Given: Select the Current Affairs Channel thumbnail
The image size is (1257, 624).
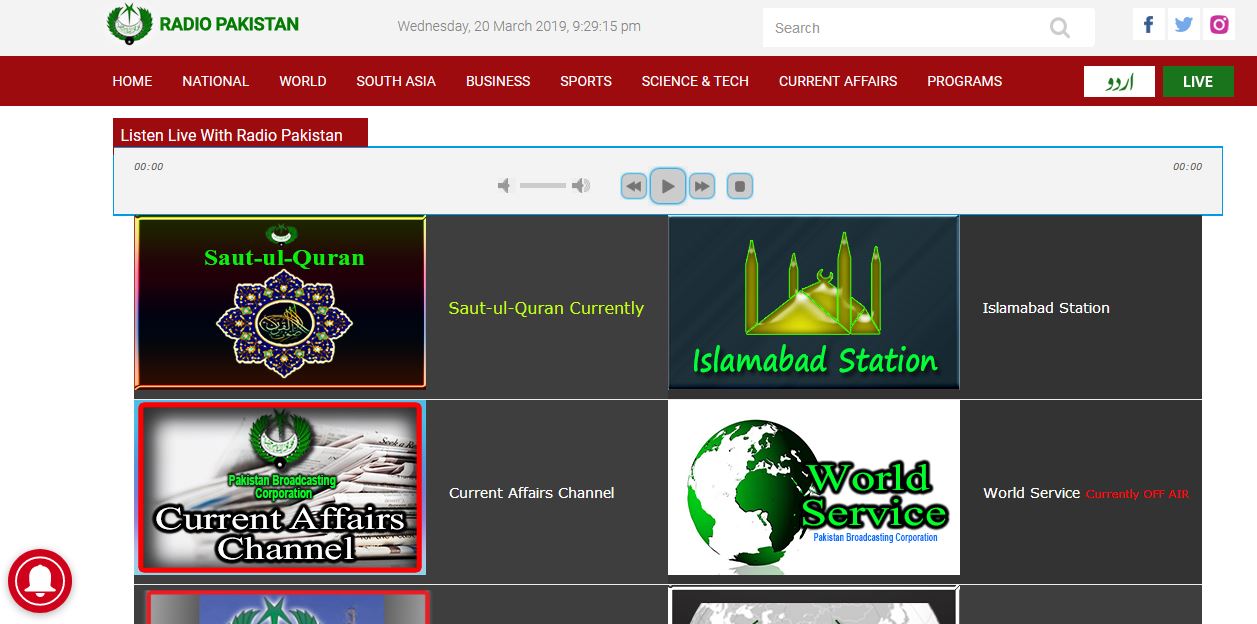Looking at the screenshot, I should (x=280, y=487).
